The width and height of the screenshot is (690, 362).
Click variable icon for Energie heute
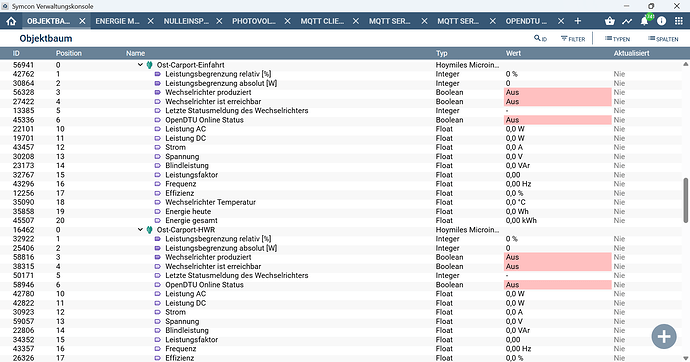(x=158, y=212)
